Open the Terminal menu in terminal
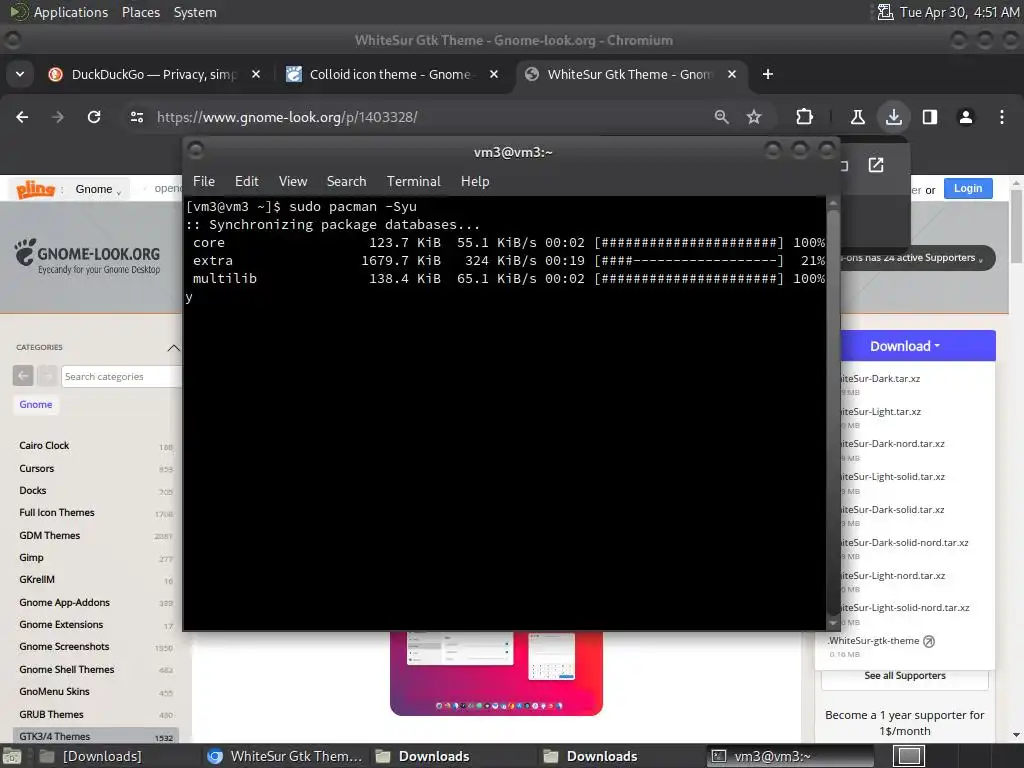Viewport: 1024px width, 768px height. 413,182
